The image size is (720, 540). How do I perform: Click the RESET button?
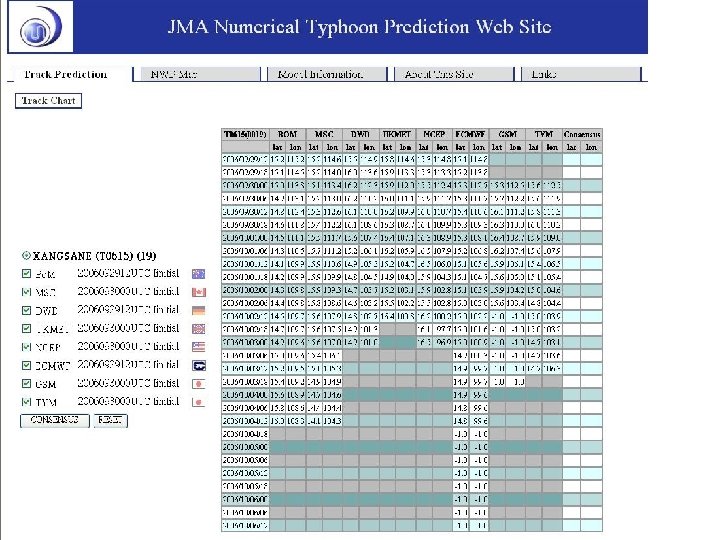click(x=111, y=420)
